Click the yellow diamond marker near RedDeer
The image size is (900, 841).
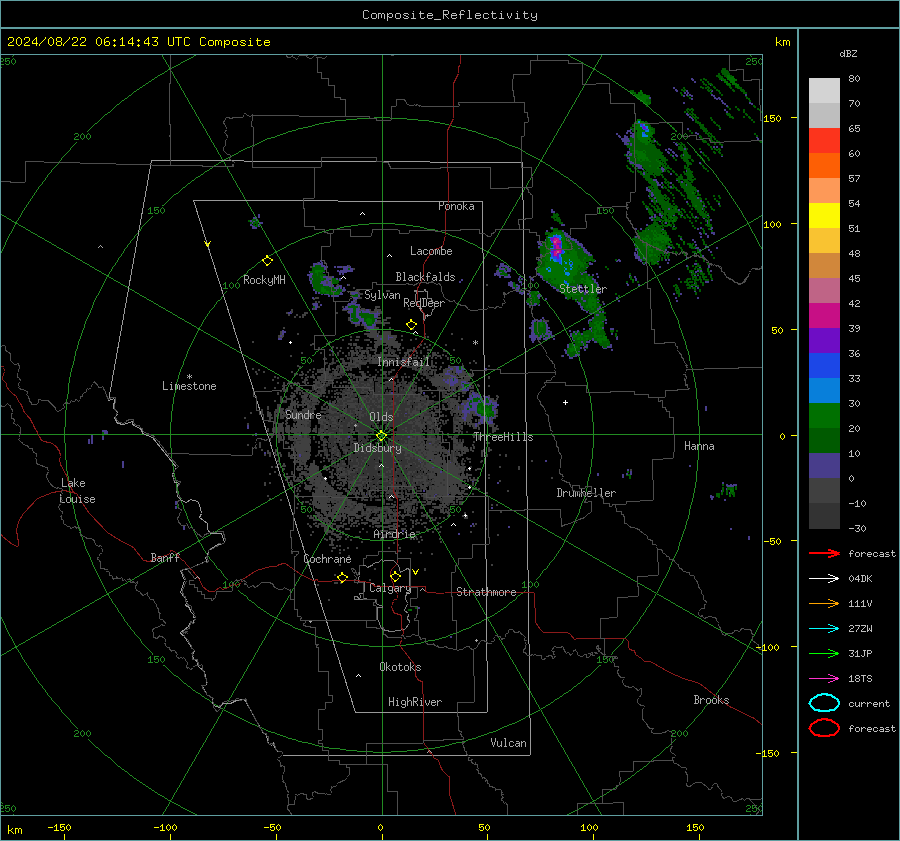(411, 325)
